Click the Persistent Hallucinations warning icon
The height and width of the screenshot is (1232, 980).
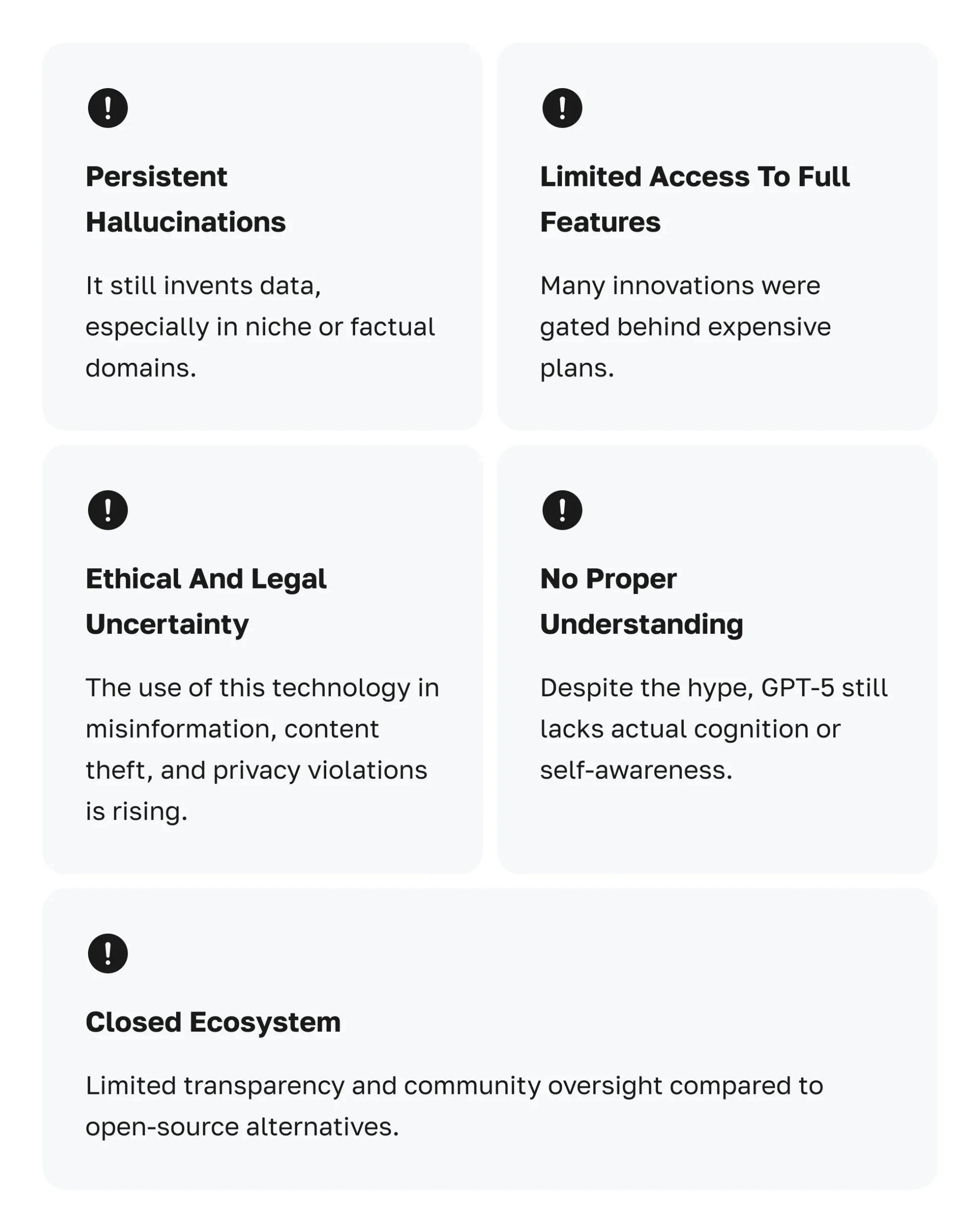click(107, 108)
